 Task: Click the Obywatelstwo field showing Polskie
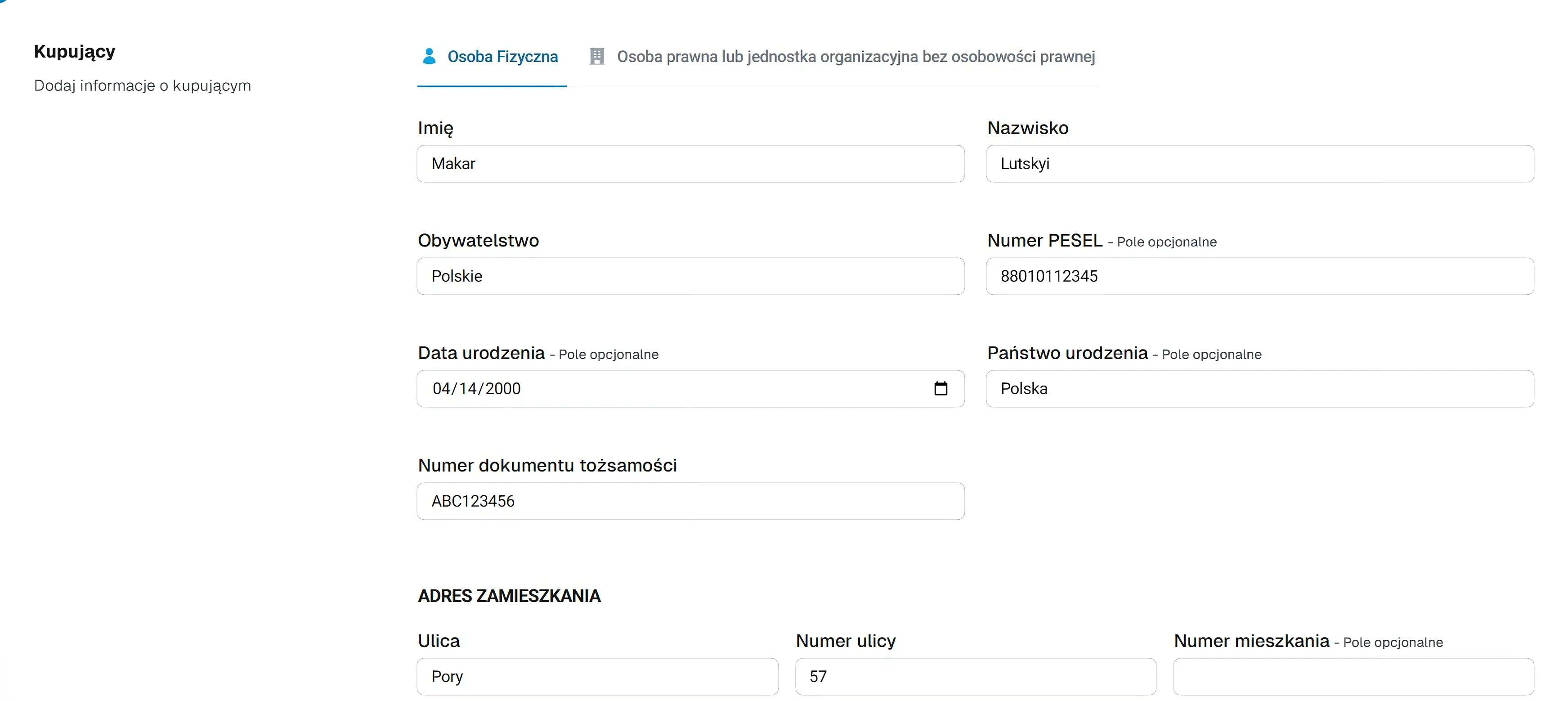pos(690,277)
